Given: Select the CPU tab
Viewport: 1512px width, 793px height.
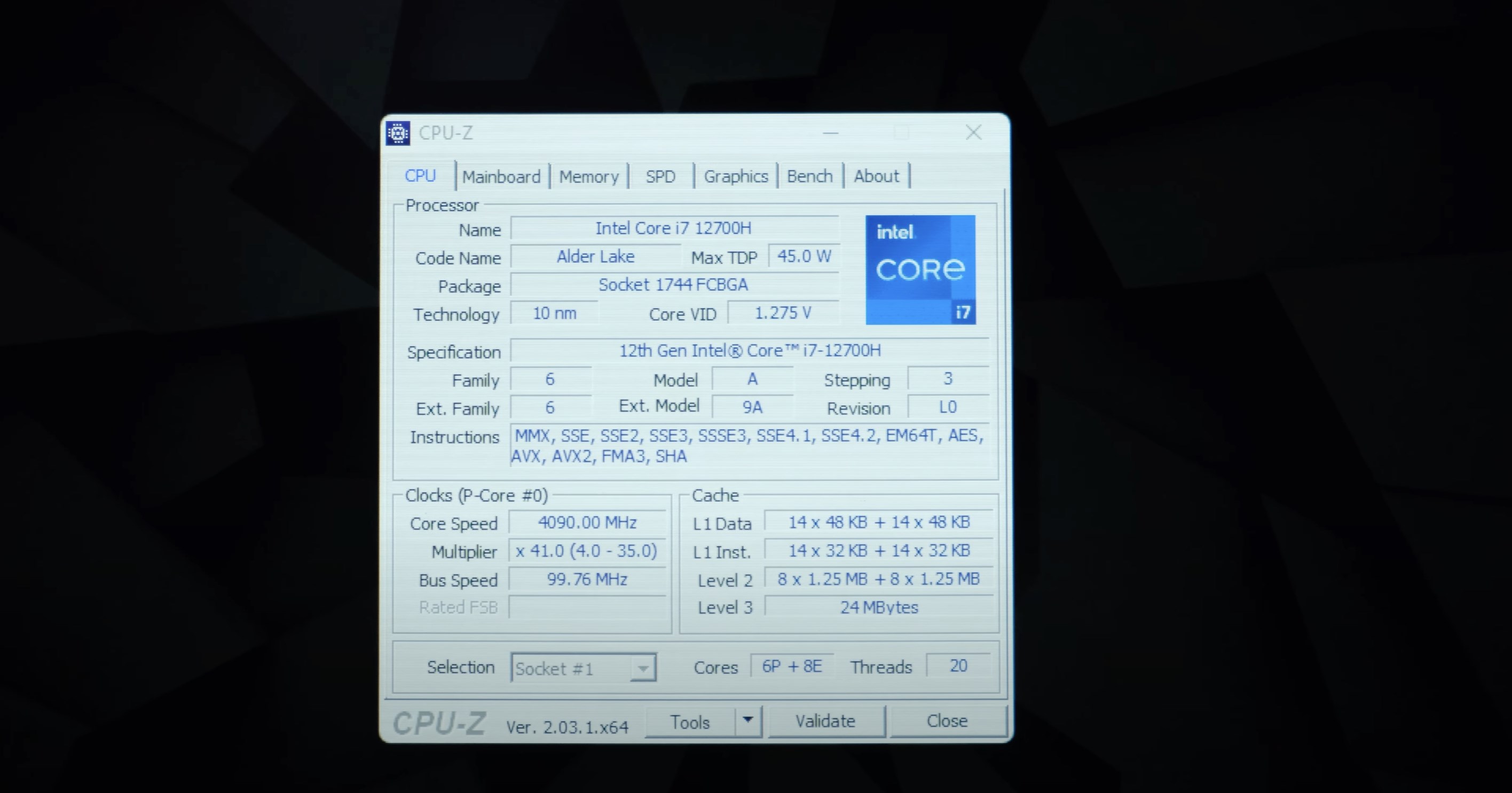Looking at the screenshot, I should click(421, 176).
